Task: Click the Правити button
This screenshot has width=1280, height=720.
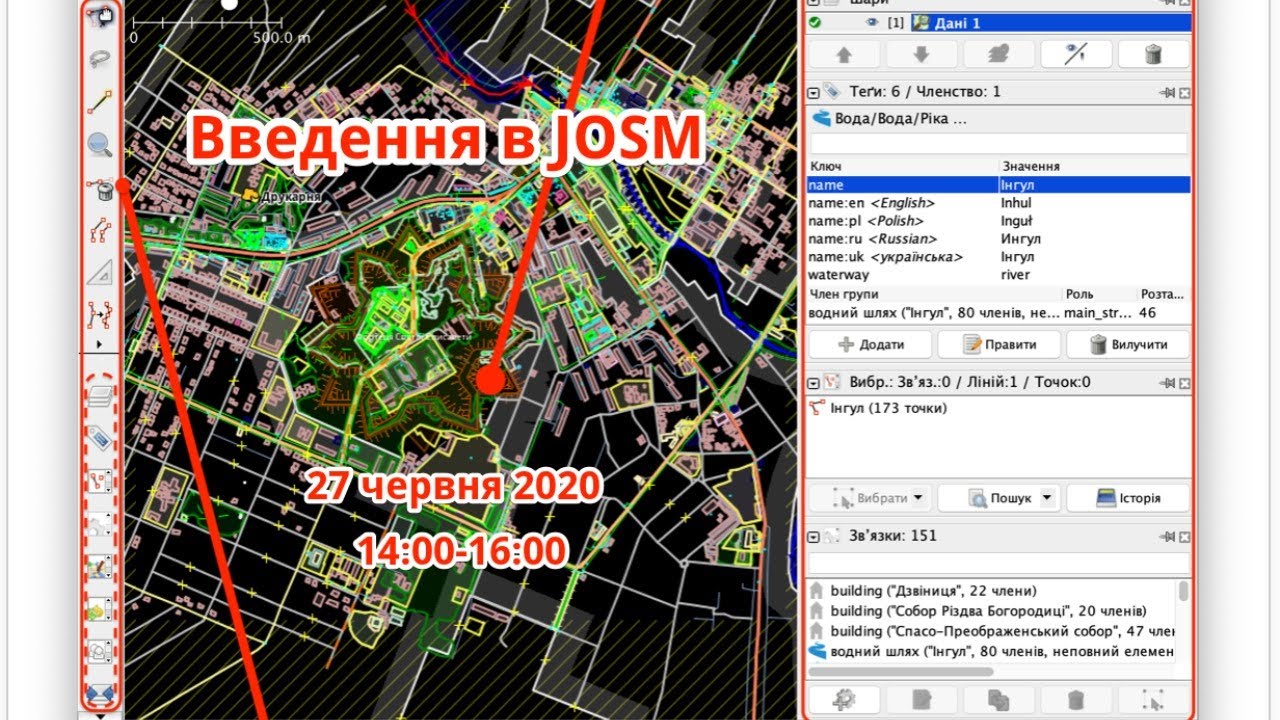Action: tap(999, 344)
